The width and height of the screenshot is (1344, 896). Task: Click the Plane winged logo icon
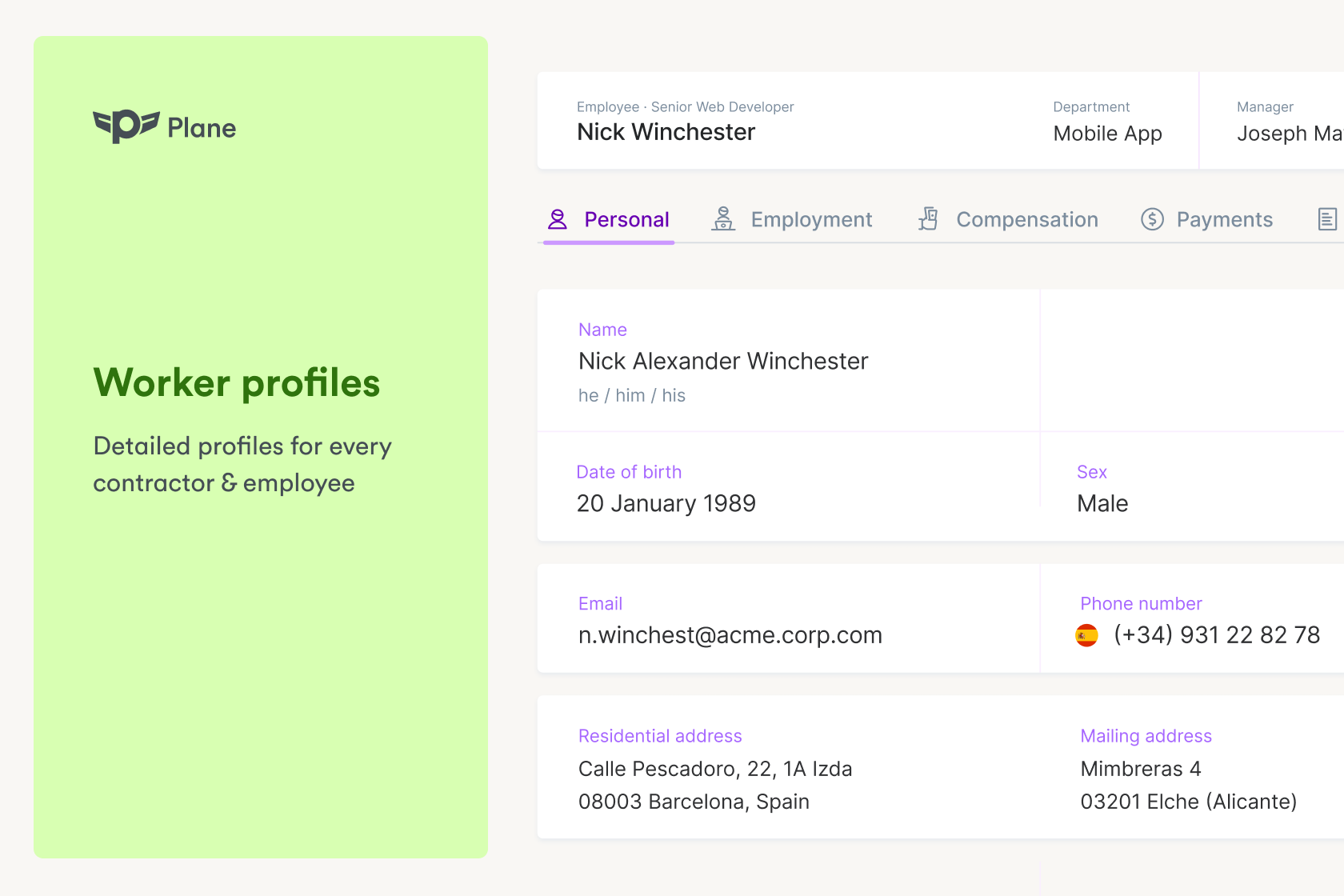tap(126, 126)
